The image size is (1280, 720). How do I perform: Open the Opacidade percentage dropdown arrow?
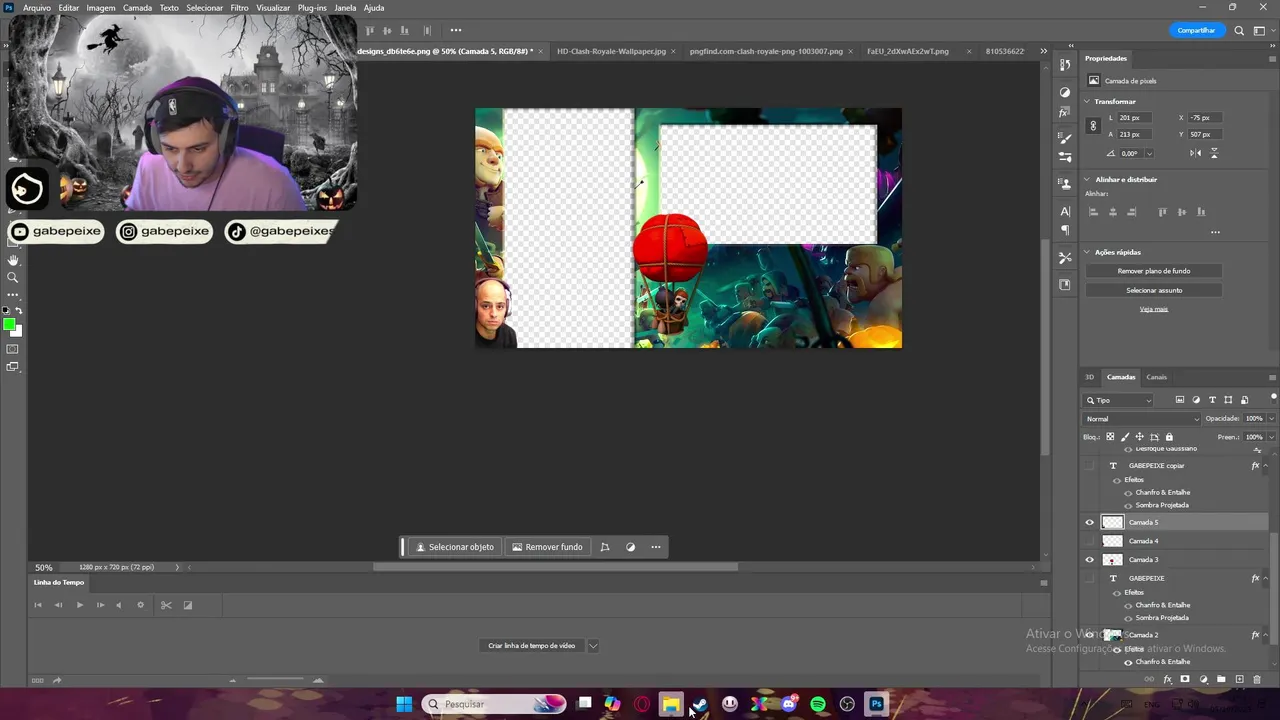point(1271,419)
